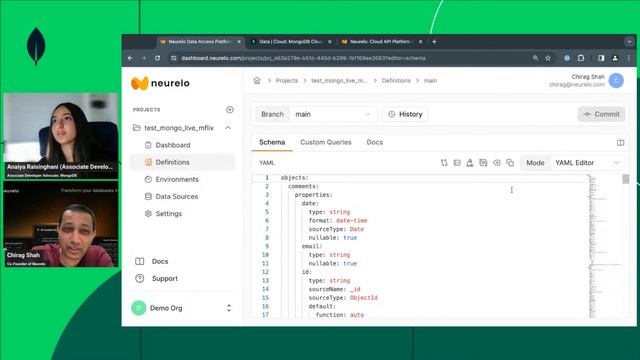Viewport: 640px width, 360px height.
Task: Copy the YAML schema with copy icon
Action: [x=510, y=162]
